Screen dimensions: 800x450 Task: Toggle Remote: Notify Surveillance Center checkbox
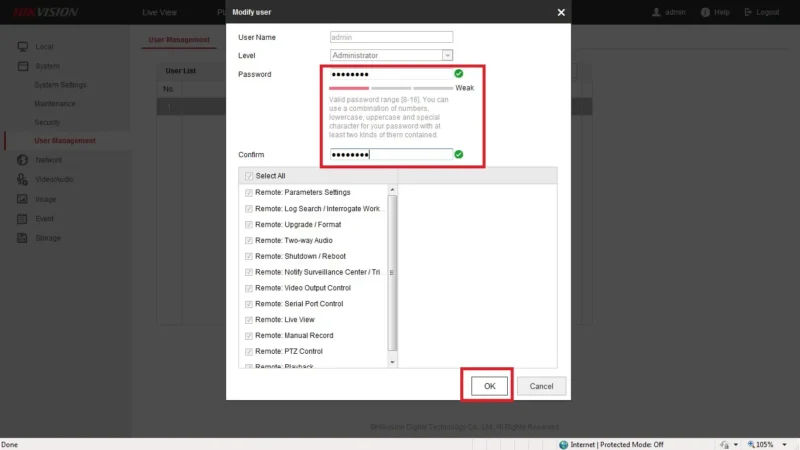(248, 272)
